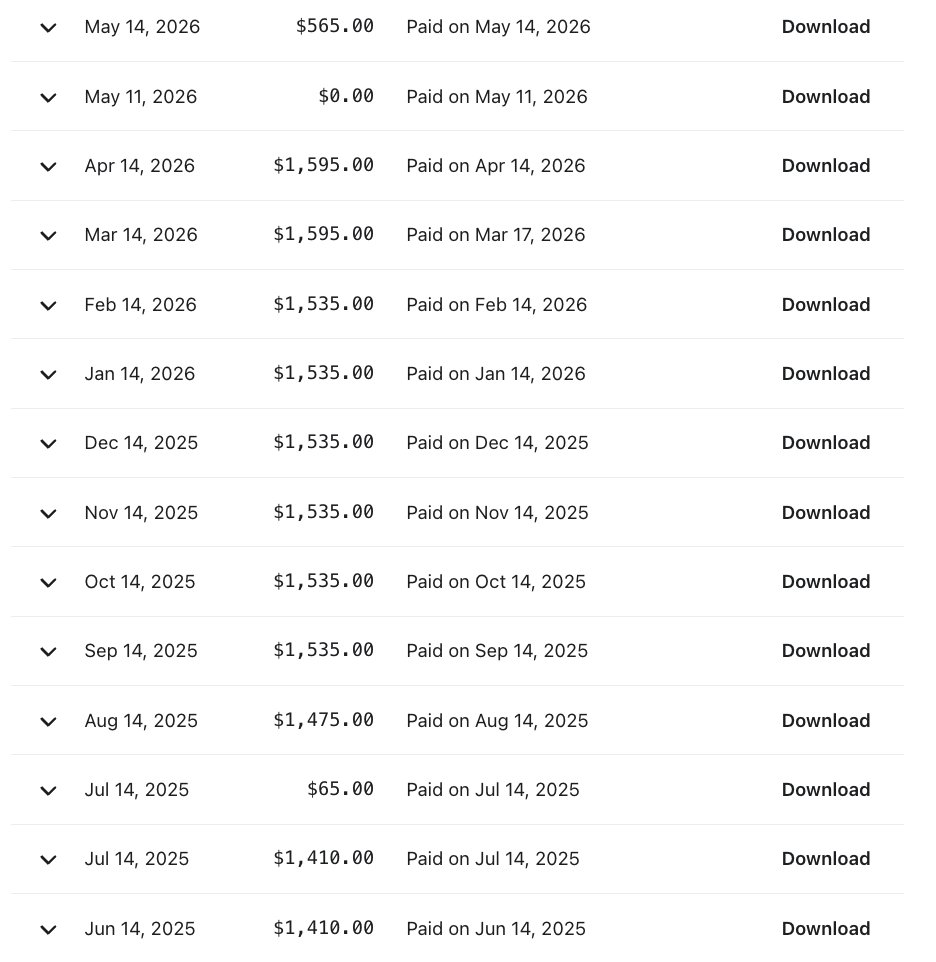Select the Apr 14, 2026 $1,595.00 amount
This screenshot has height=962, width=936.
click(323, 165)
